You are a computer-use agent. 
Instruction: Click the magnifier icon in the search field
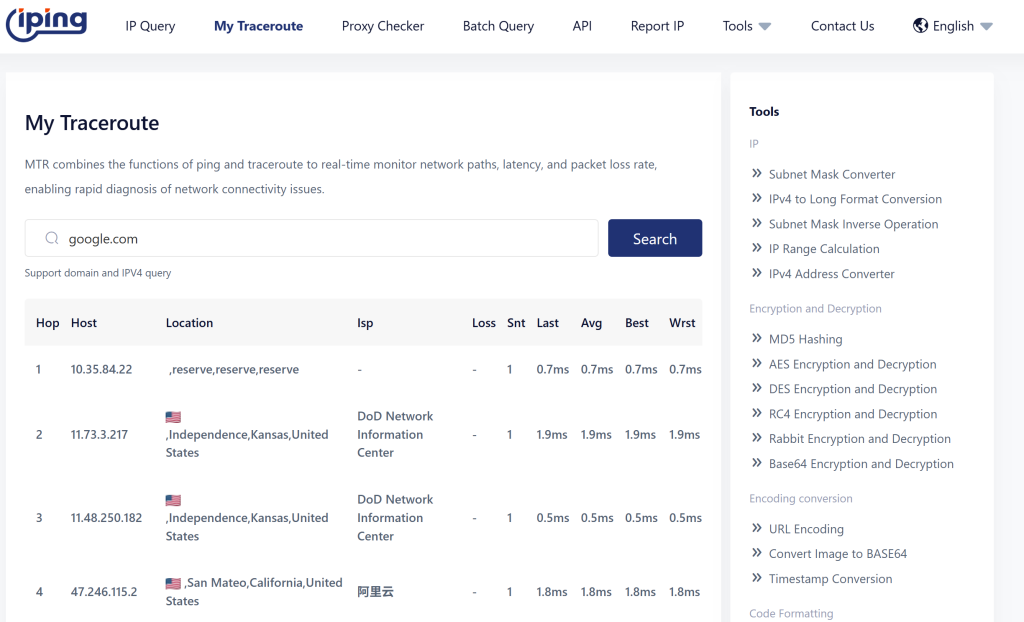tap(52, 239)
